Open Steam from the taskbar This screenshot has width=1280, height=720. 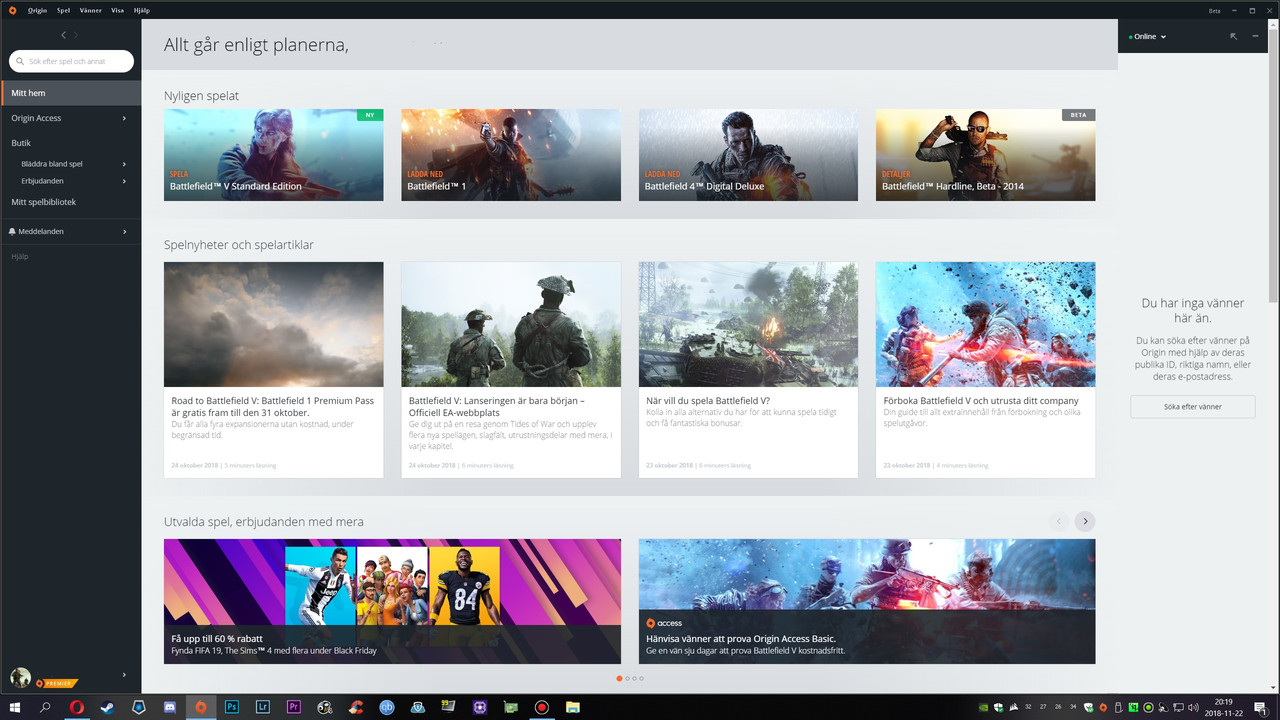pyautogui.click(x=108, y=707)
